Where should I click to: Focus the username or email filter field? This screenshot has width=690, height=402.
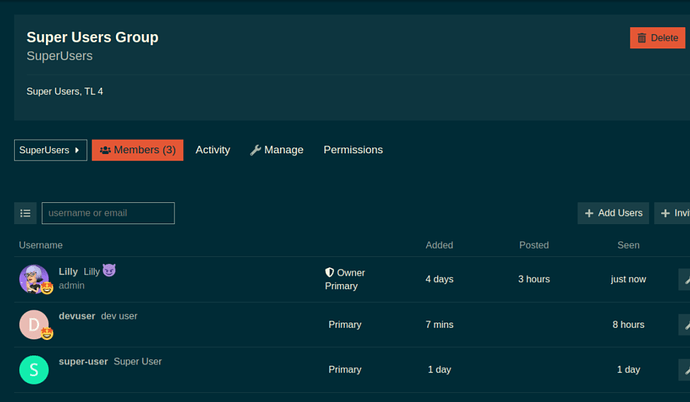pos(108,213)
